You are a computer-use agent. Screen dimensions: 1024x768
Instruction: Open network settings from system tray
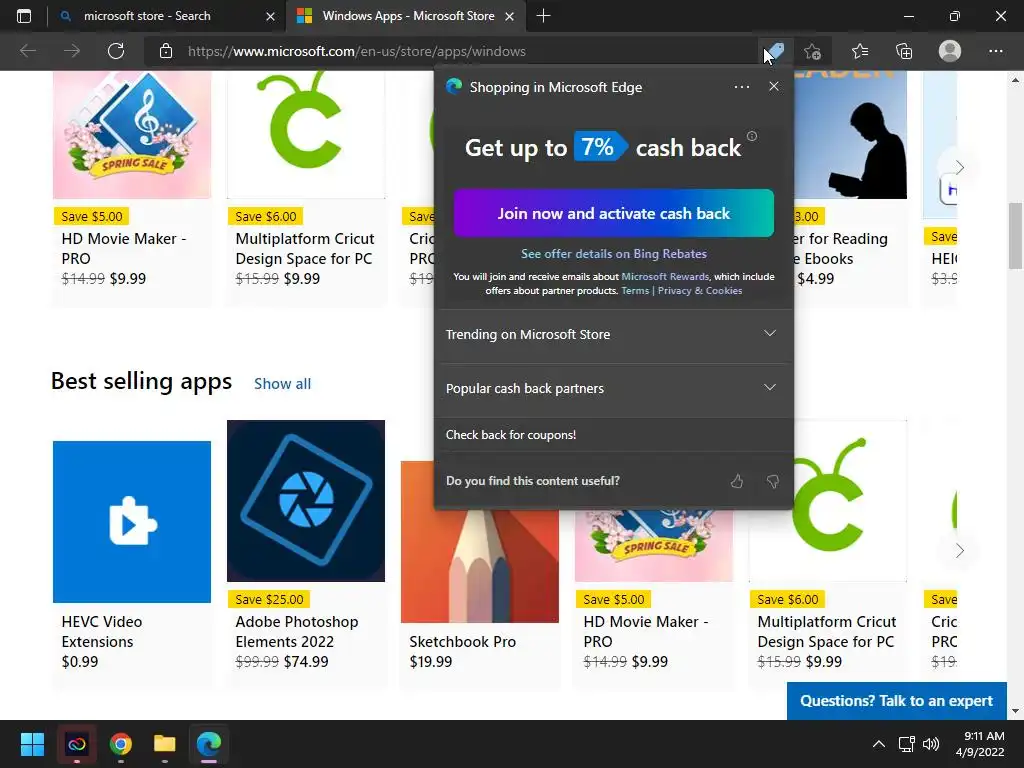point(906,744)
